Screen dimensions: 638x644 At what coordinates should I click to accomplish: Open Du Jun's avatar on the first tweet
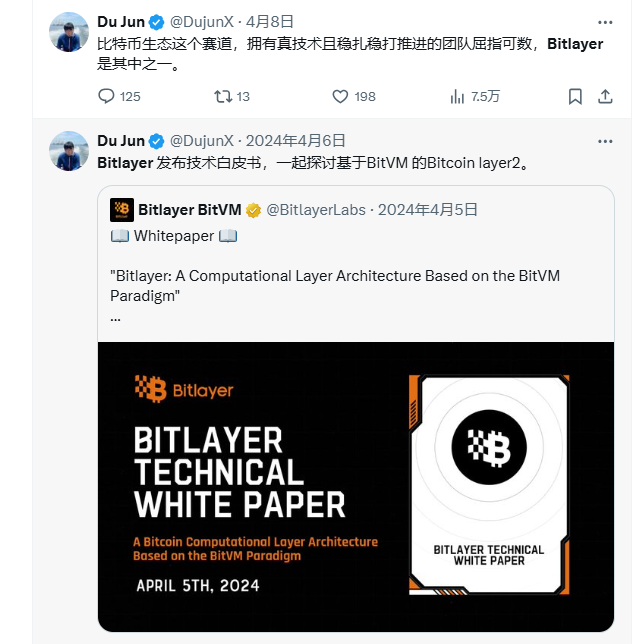click(x=69, y=32)
